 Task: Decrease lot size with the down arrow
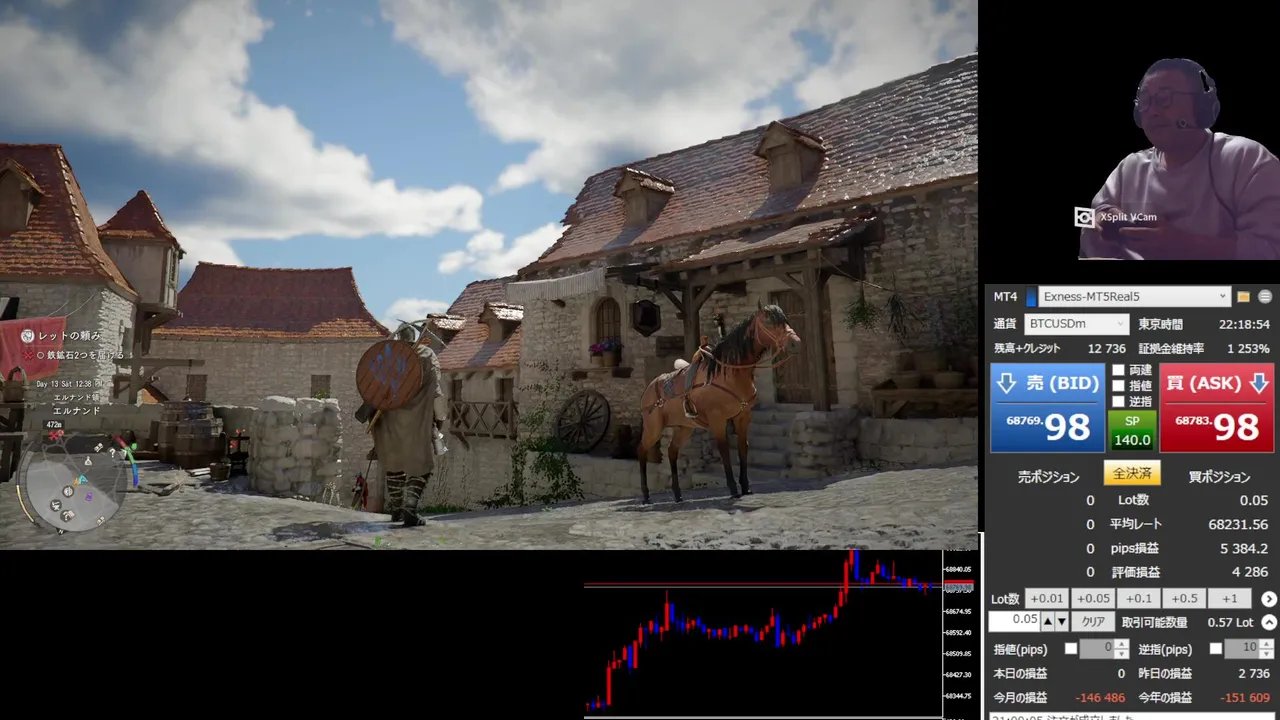(x=1062, y=622)
